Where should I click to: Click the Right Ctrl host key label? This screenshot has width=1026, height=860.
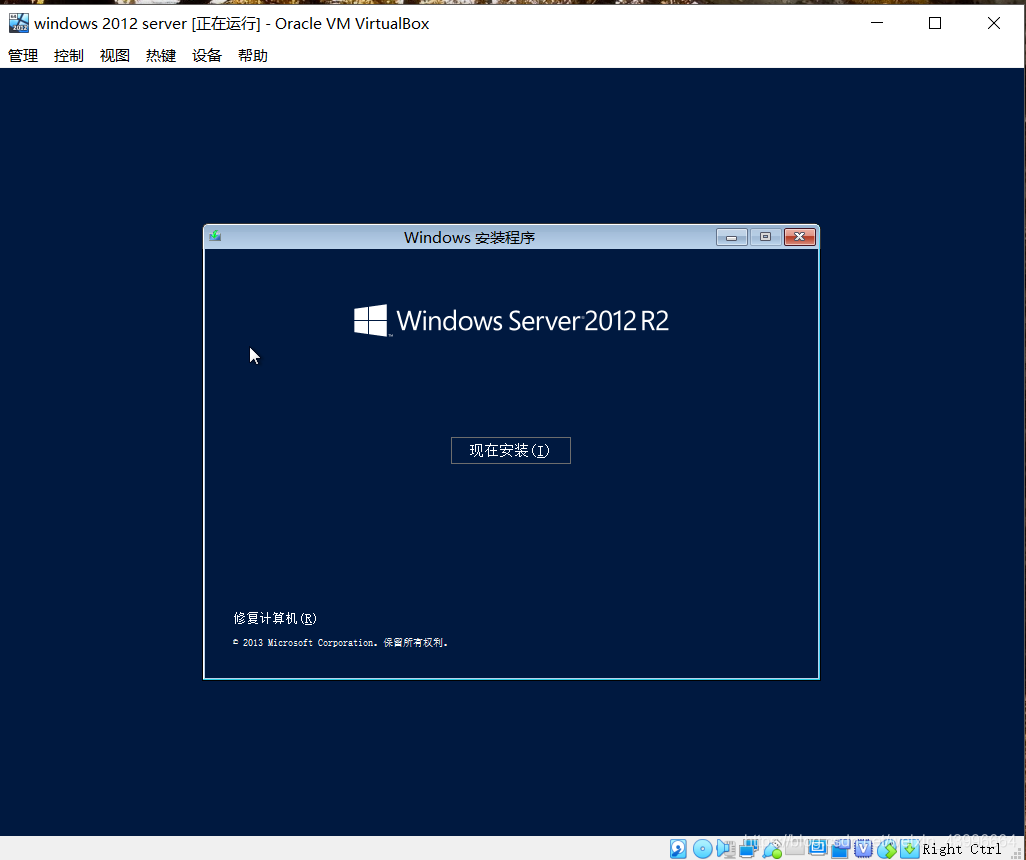tap(961, 849)
